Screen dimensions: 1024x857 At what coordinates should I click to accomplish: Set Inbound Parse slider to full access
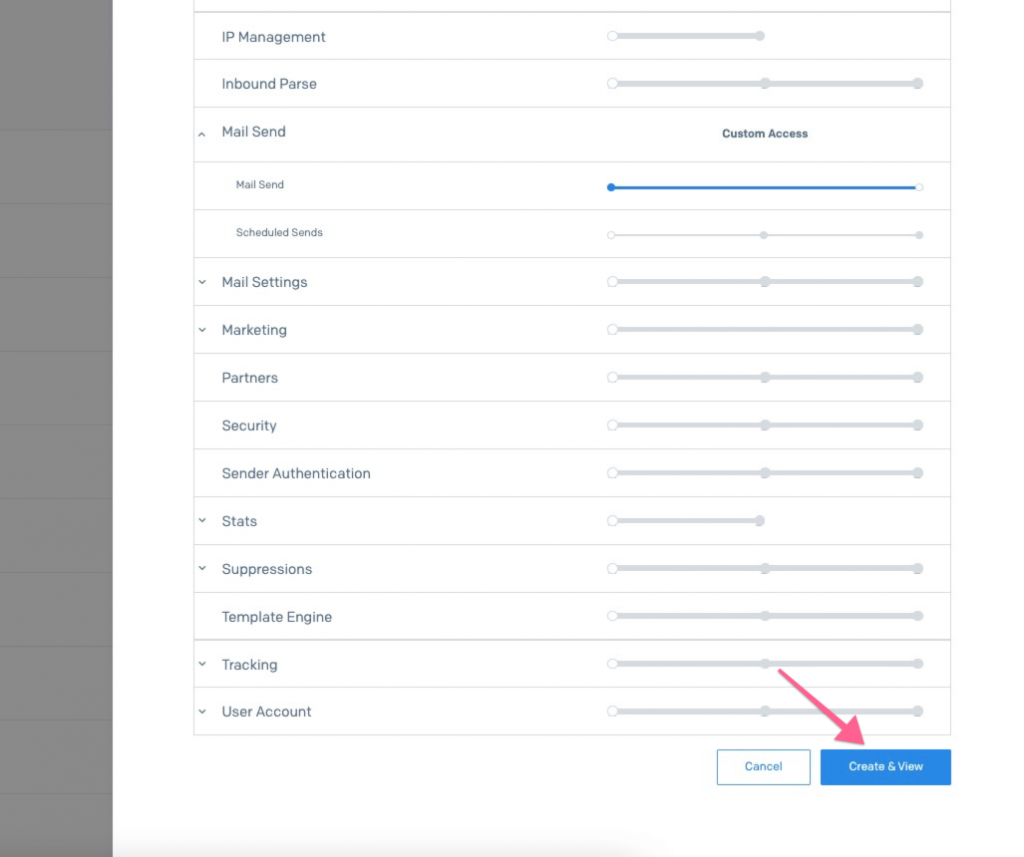[918, 84]
